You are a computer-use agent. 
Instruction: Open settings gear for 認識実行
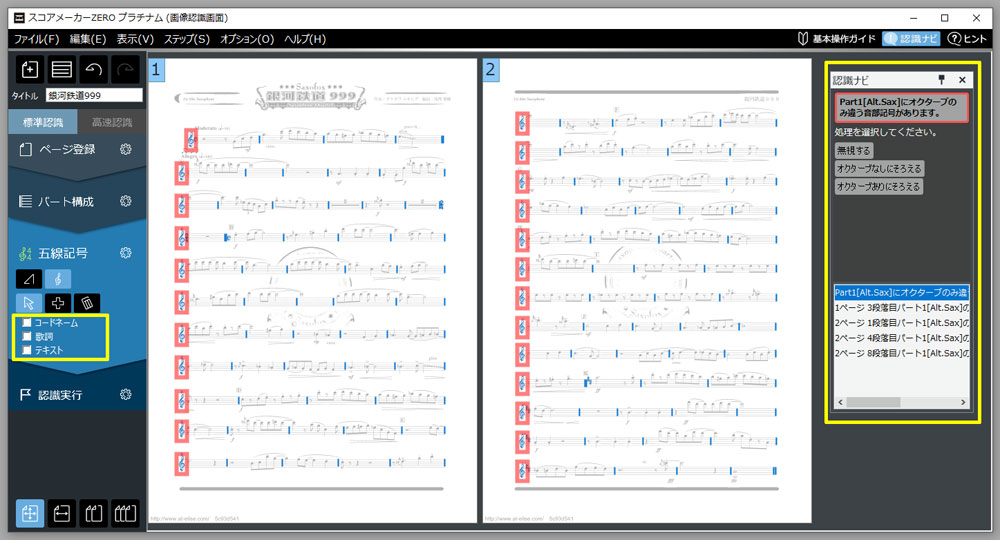[x=126, y=394]
